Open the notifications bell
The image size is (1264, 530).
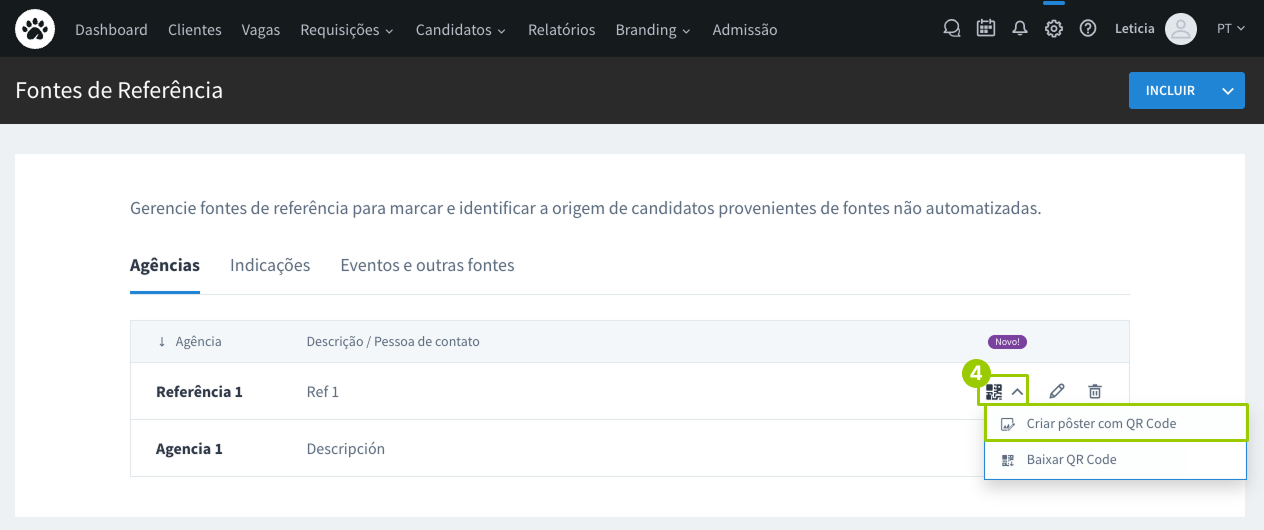click(x=1020, y=29)
